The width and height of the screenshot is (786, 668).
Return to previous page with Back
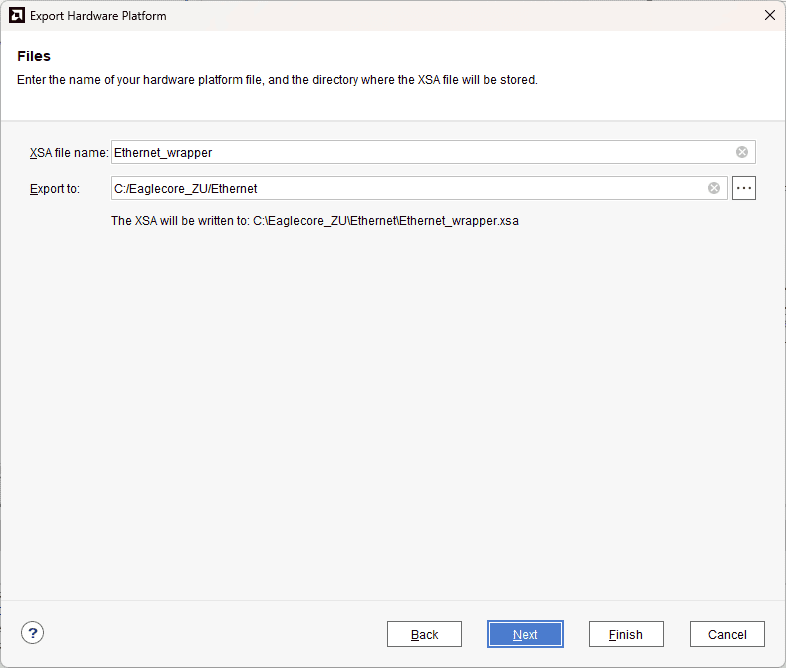click(x=424, y=634)
